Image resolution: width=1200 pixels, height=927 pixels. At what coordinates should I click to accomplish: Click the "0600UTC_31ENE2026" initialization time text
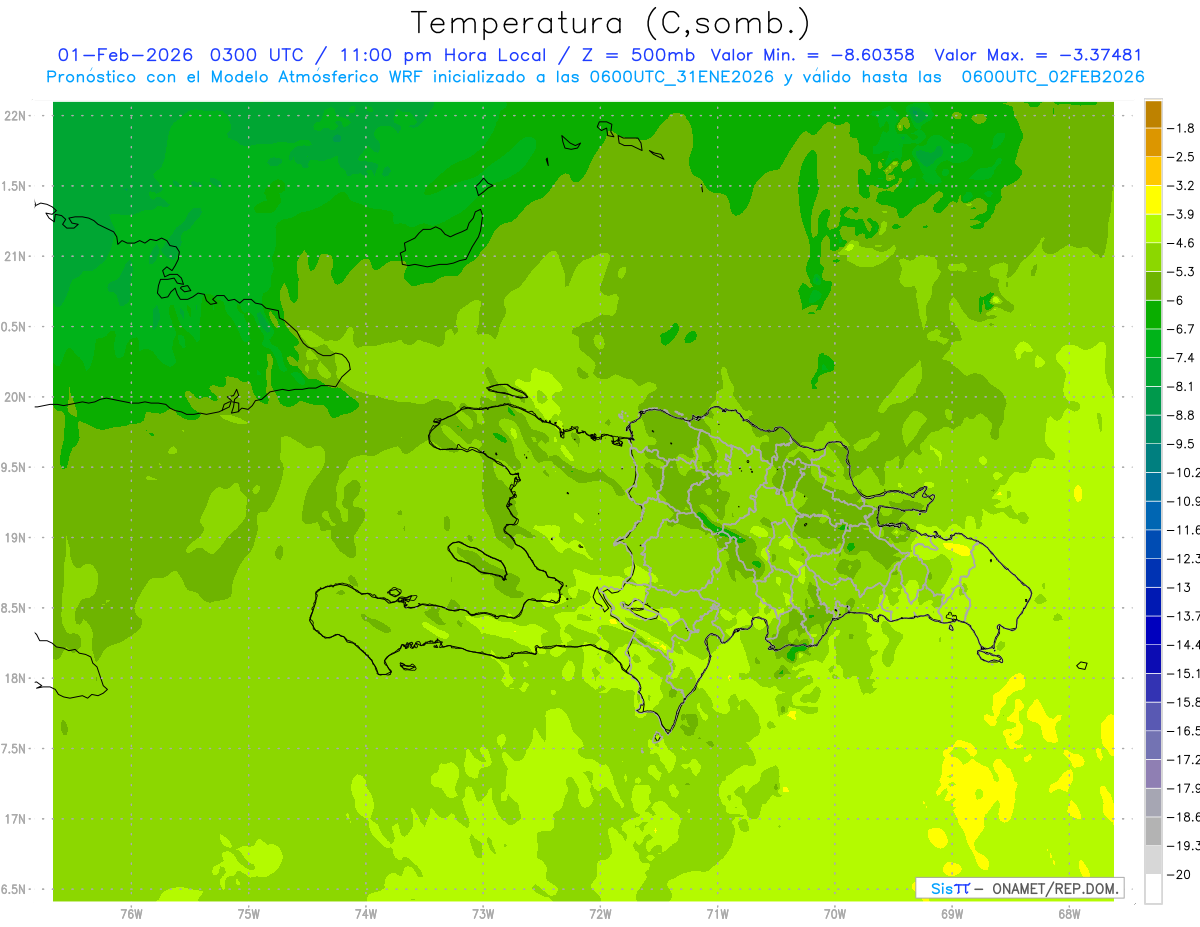click(683, 77)
